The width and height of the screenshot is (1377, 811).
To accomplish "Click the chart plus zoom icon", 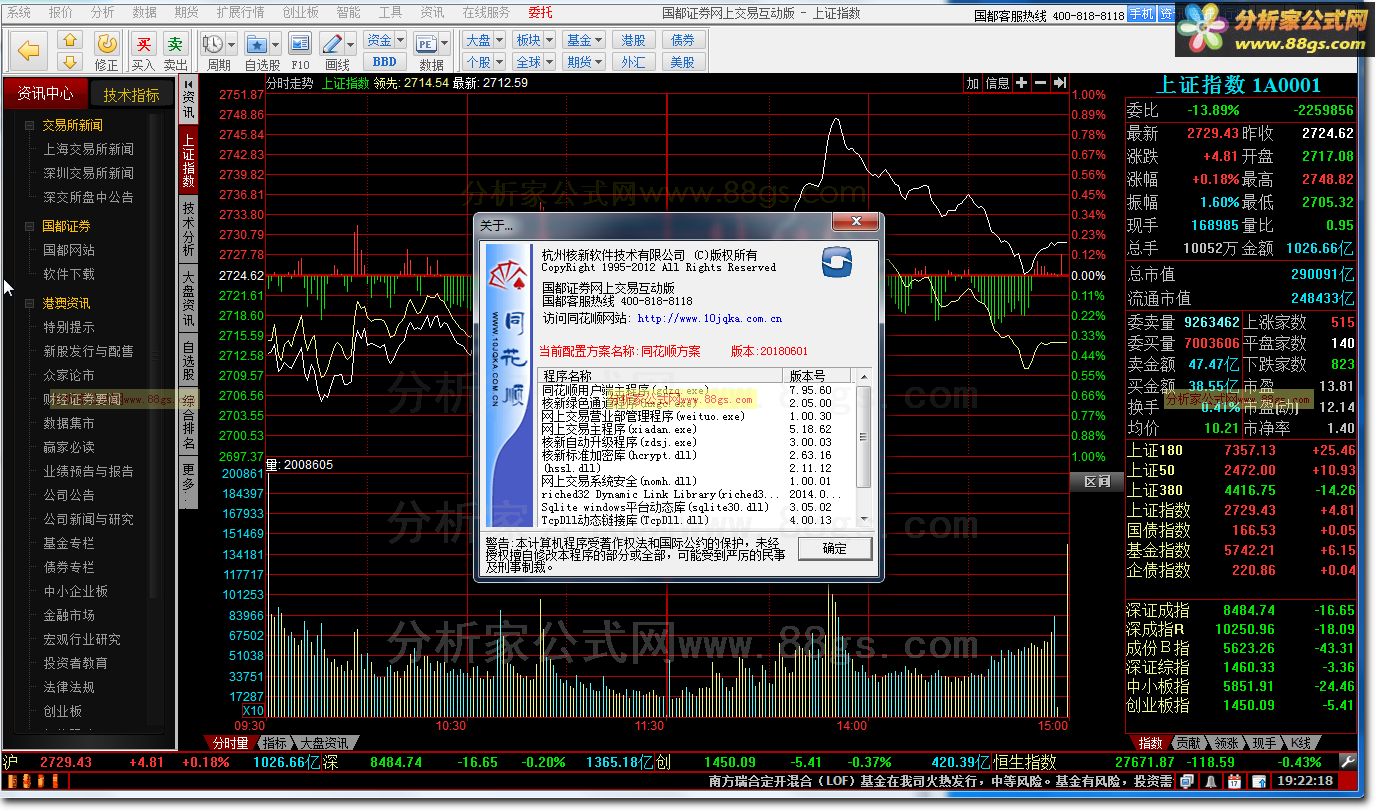I will tap(1021, 84).
